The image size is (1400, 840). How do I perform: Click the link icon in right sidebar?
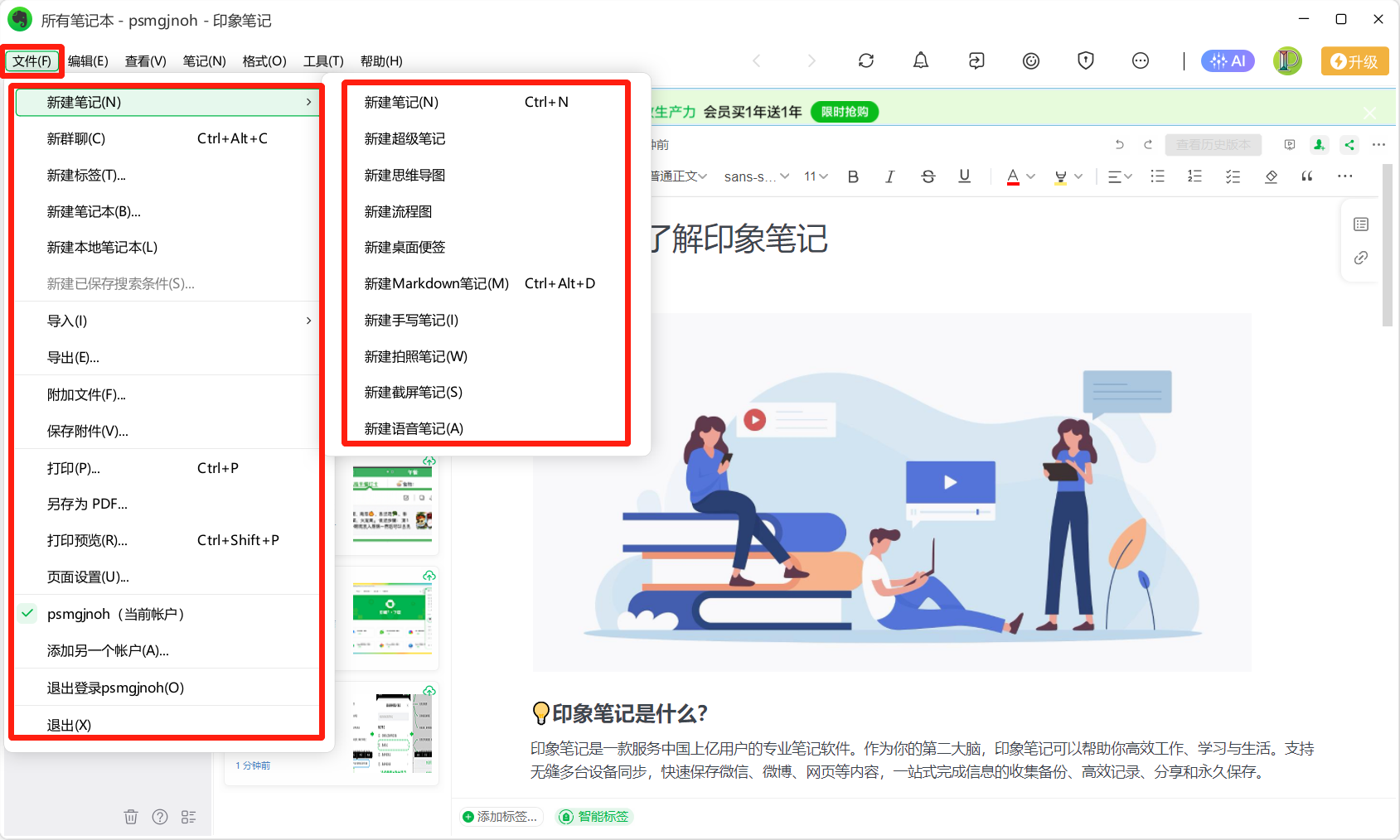(x=1361, y=258)
